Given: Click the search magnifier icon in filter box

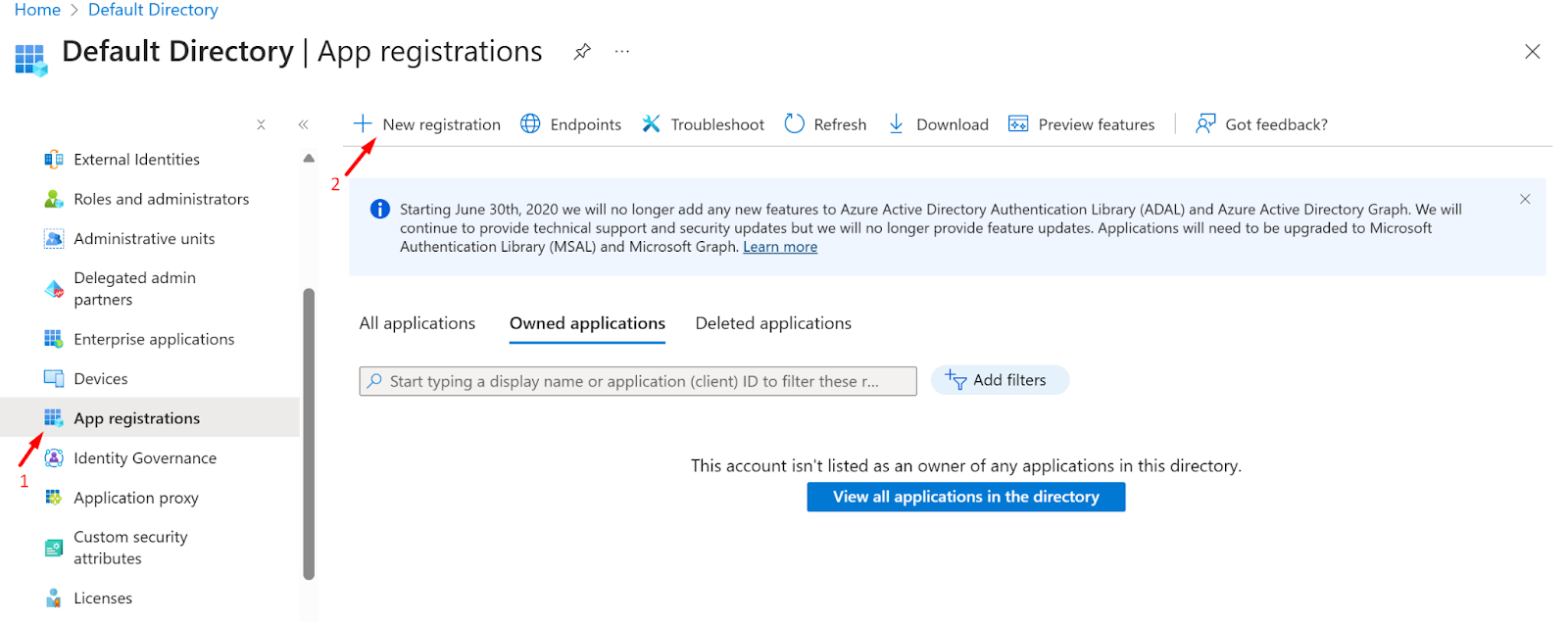Looking at the screenshot, I should [374, 381].
